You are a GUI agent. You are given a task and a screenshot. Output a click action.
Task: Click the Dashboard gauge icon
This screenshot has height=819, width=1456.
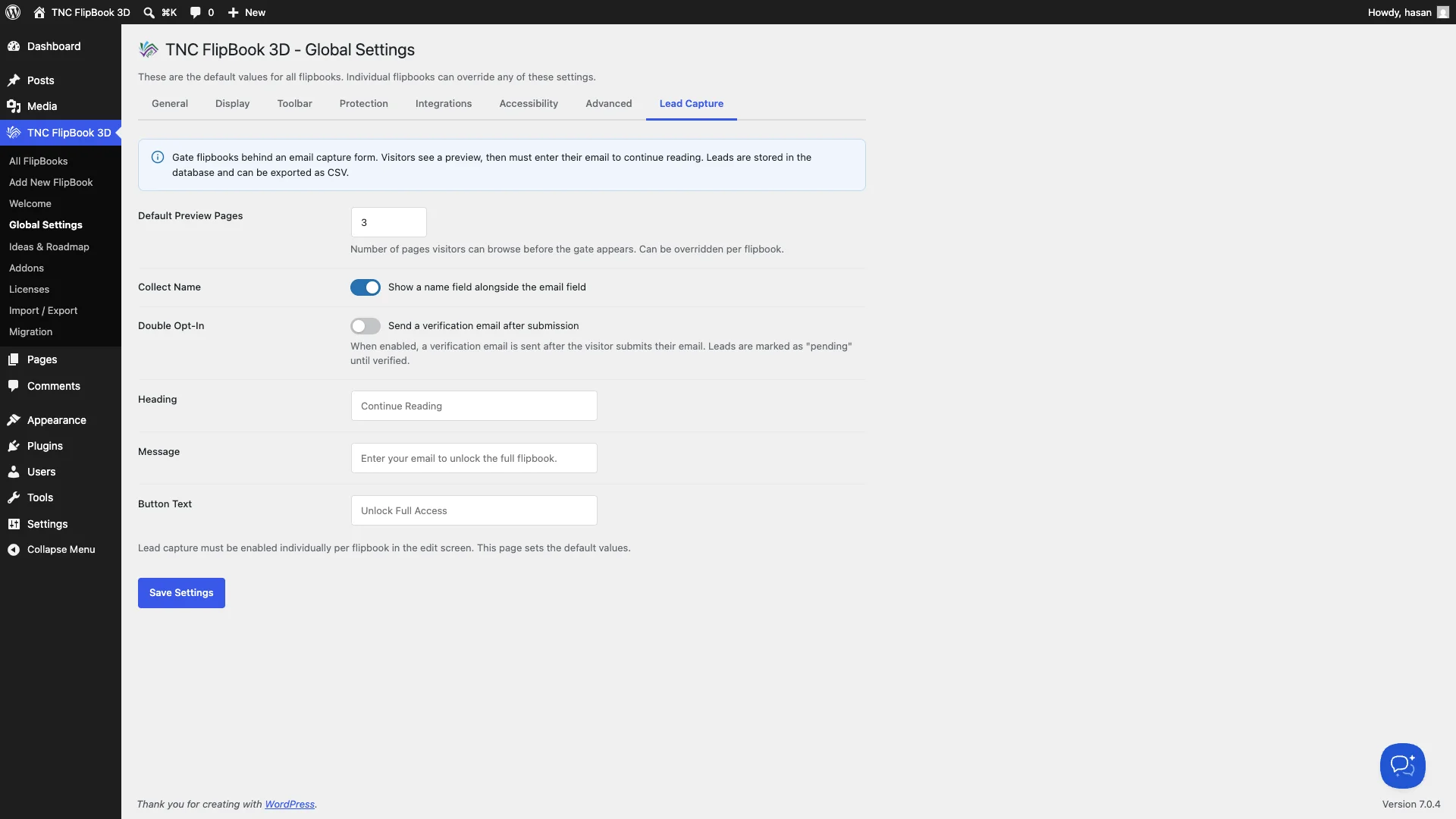[x=14, y=46]
